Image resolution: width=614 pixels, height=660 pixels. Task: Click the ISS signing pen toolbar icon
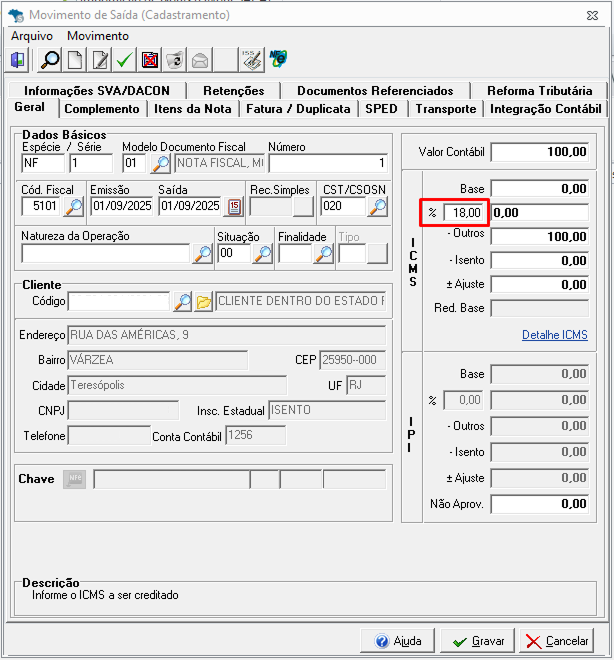click(252, 60)
